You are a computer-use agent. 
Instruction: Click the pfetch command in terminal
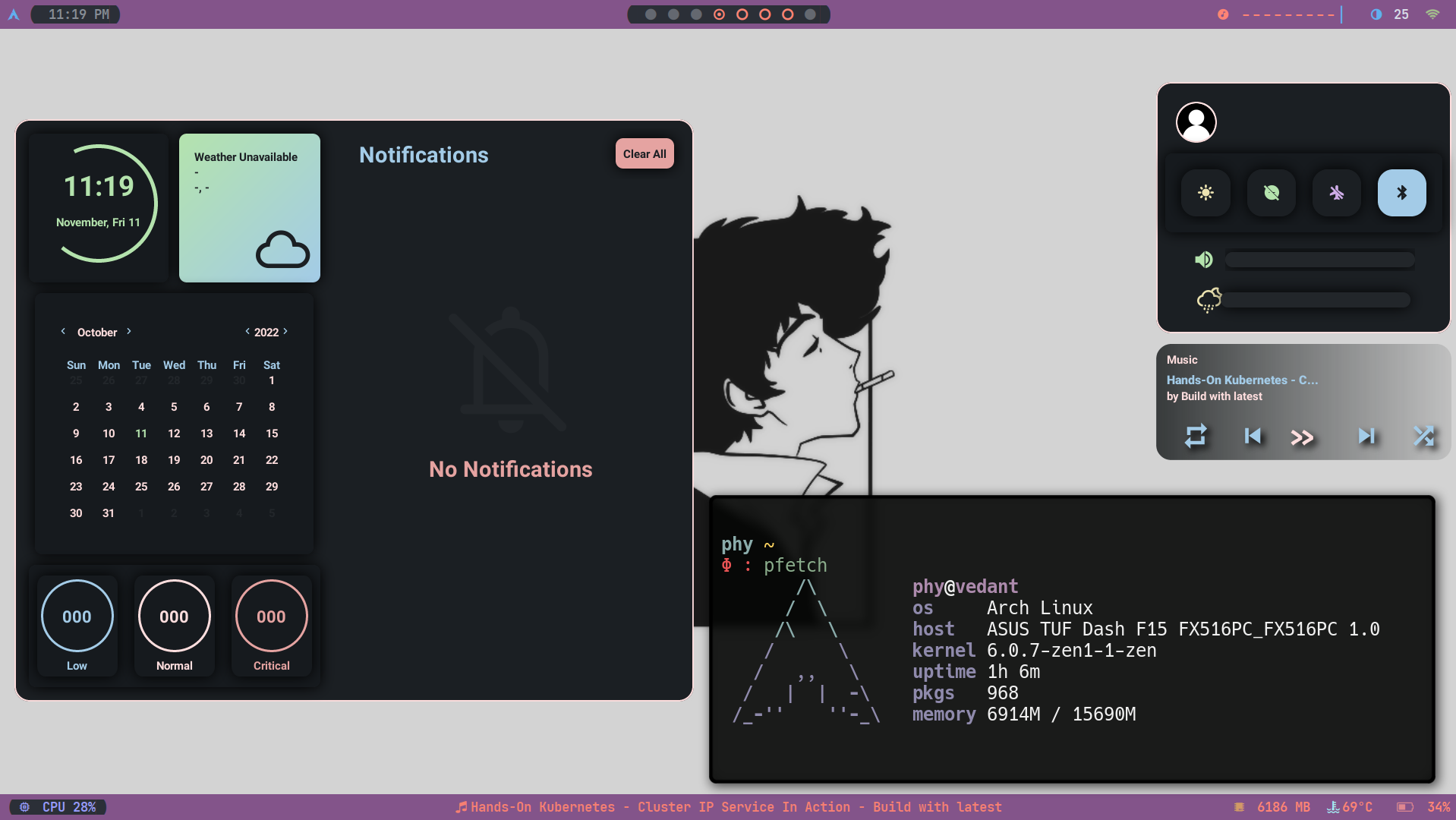click(795, 565)
